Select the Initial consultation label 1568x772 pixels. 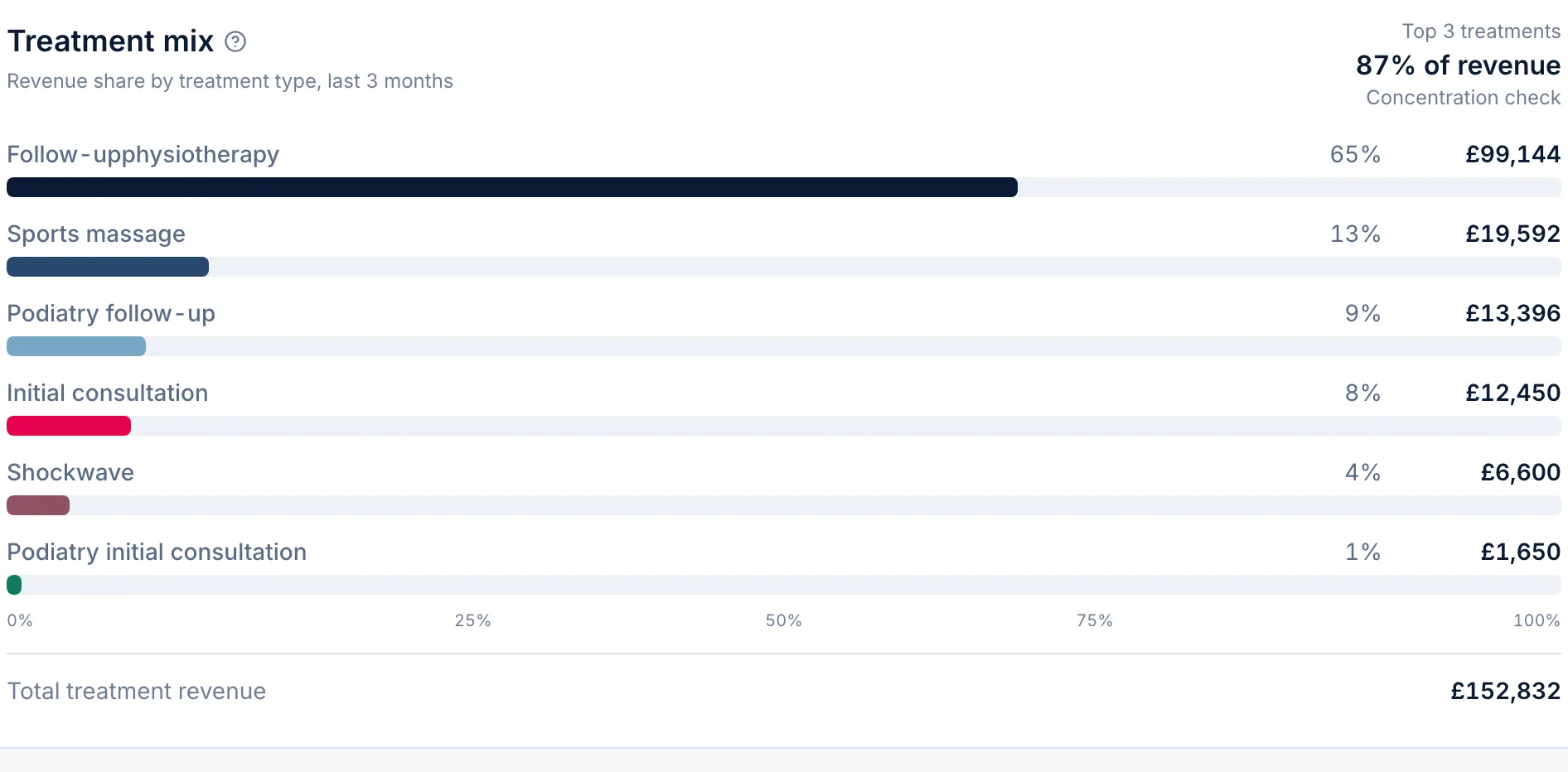[x=108, y=393]
